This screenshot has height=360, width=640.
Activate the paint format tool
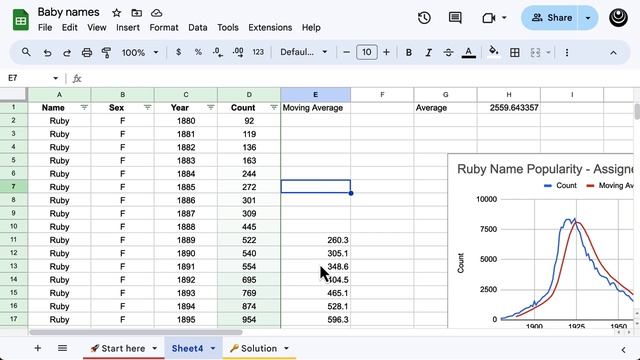click(x=106, y=53)
